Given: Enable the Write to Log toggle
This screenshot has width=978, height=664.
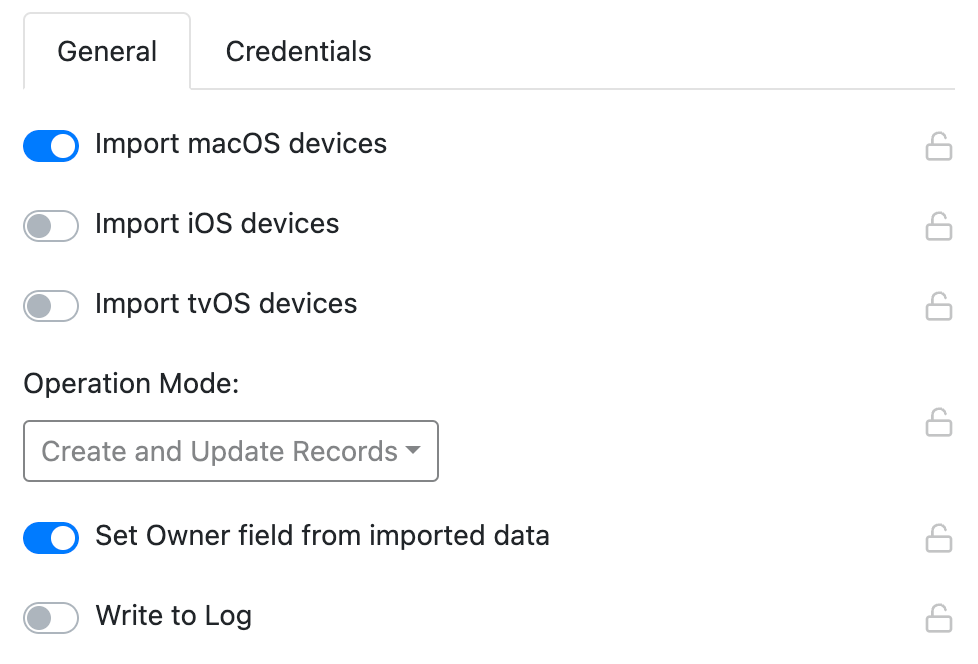Looking at the screenshot, I should (51, 618).
